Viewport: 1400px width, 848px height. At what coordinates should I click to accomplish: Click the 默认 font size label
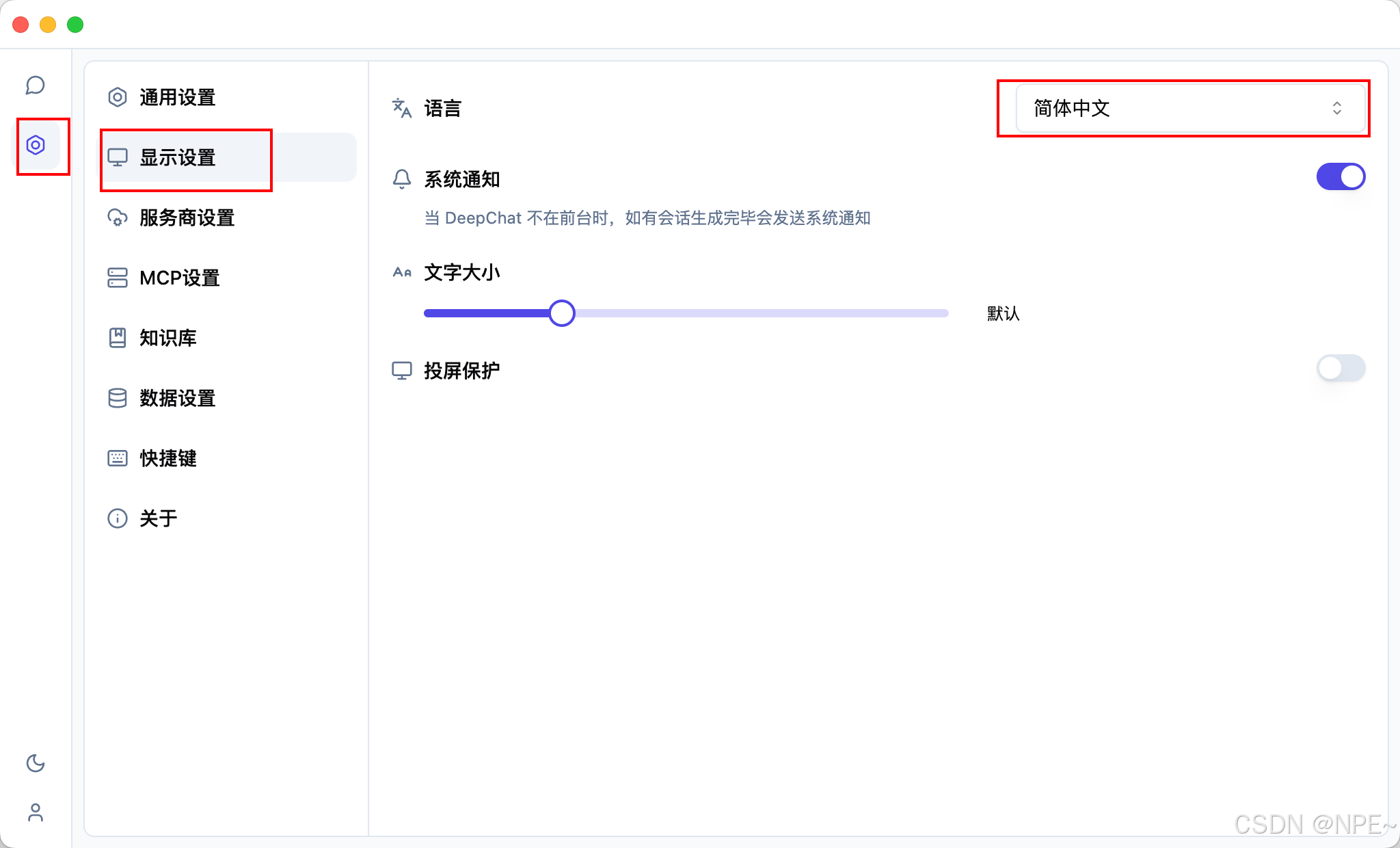coord(1003,314)
